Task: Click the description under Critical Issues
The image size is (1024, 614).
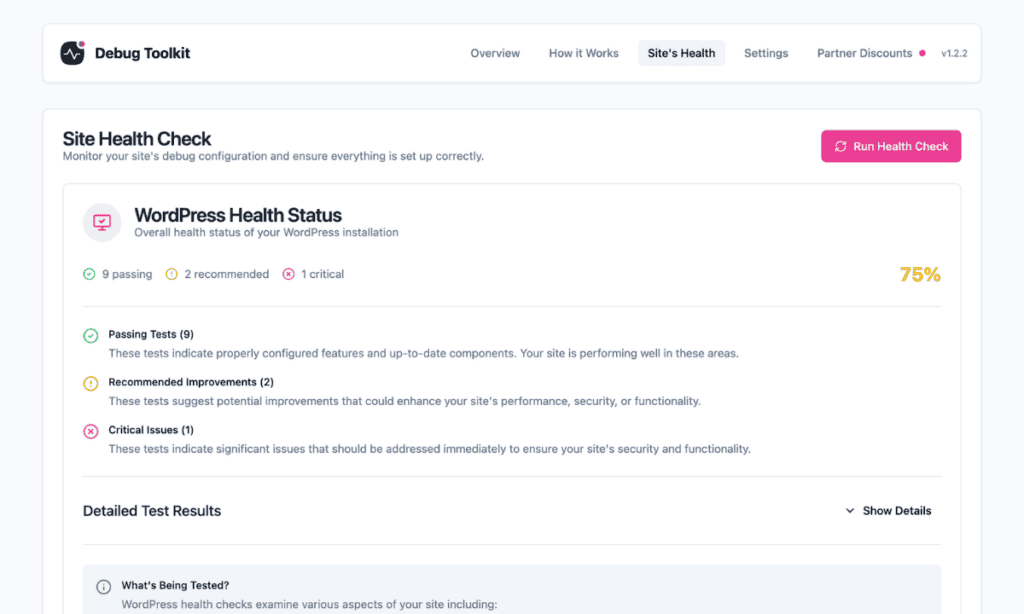Action: (430, 449)
